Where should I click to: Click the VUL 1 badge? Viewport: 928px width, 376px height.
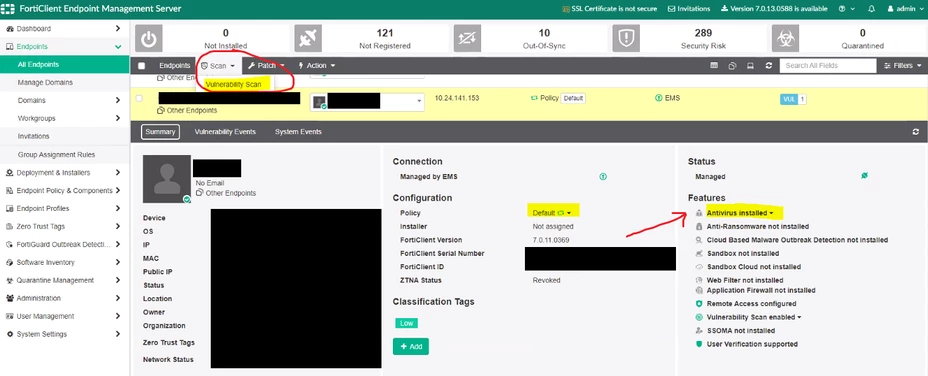pos(793,99)
